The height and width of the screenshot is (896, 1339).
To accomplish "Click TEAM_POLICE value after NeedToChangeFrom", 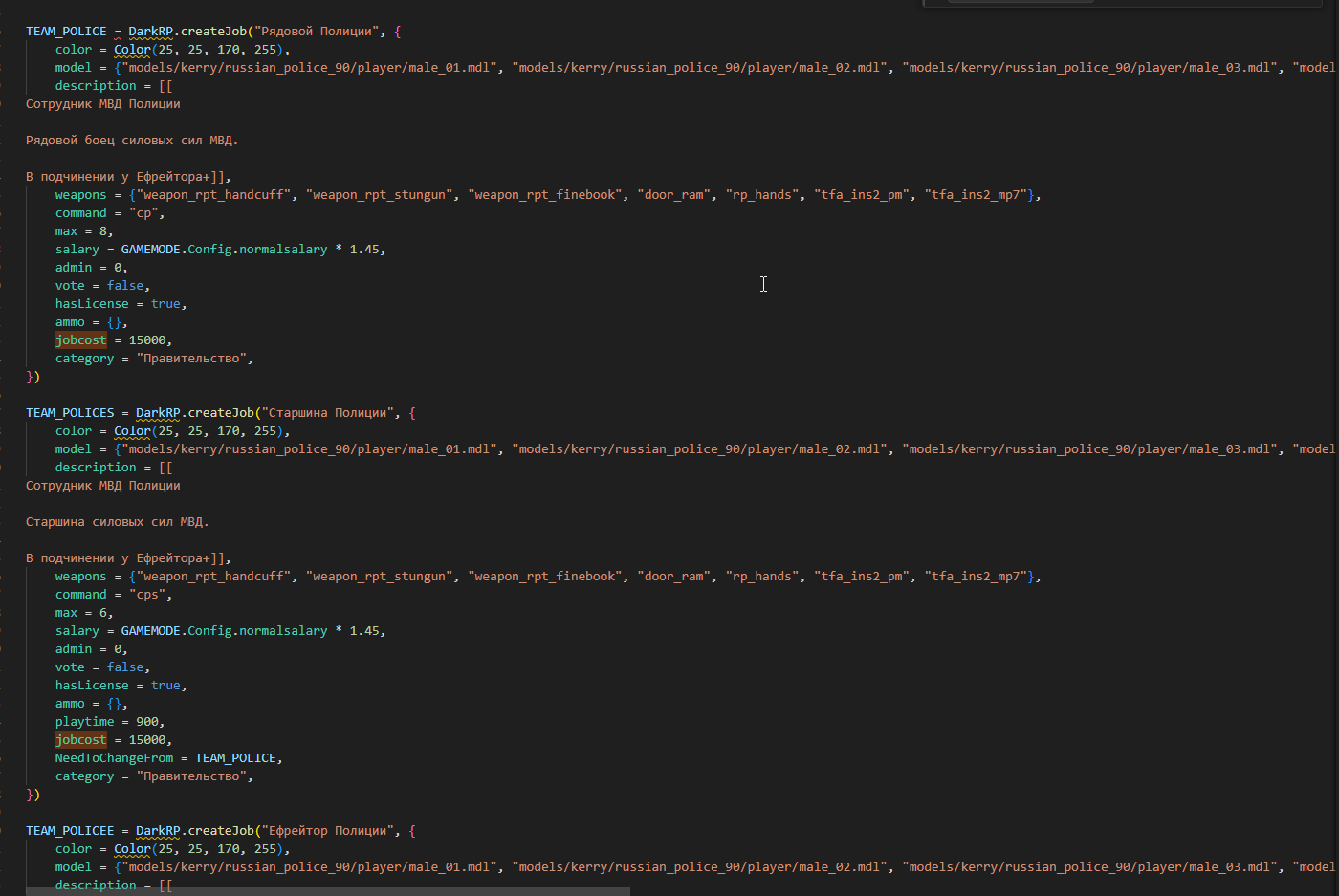I will 235,758.
